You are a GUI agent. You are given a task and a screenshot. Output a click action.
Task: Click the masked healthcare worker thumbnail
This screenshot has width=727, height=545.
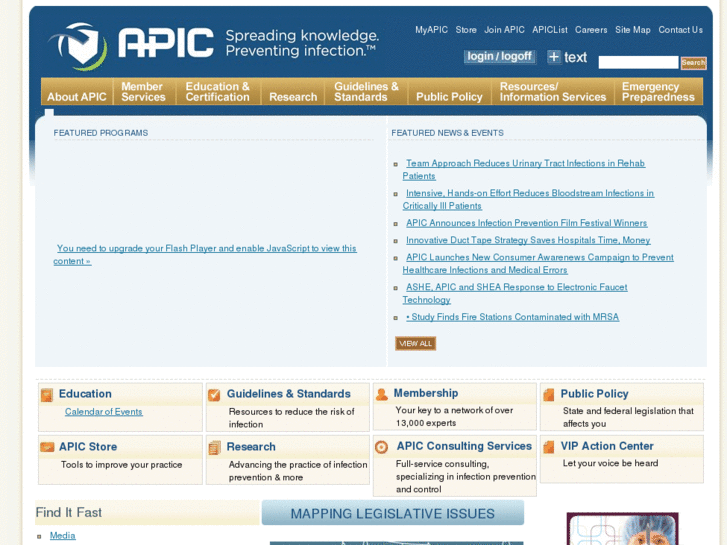[x=622, y=529]
